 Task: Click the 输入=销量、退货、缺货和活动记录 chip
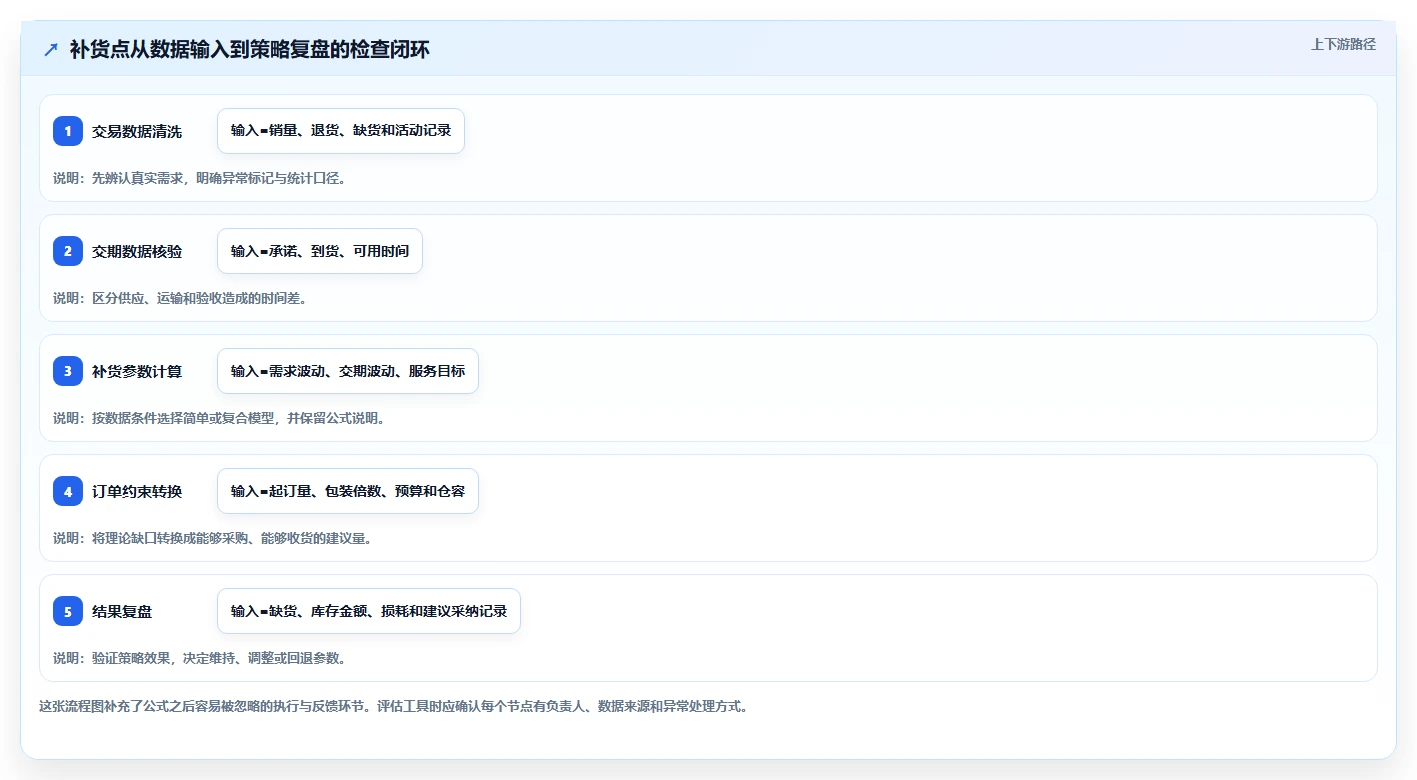point(341,131)
